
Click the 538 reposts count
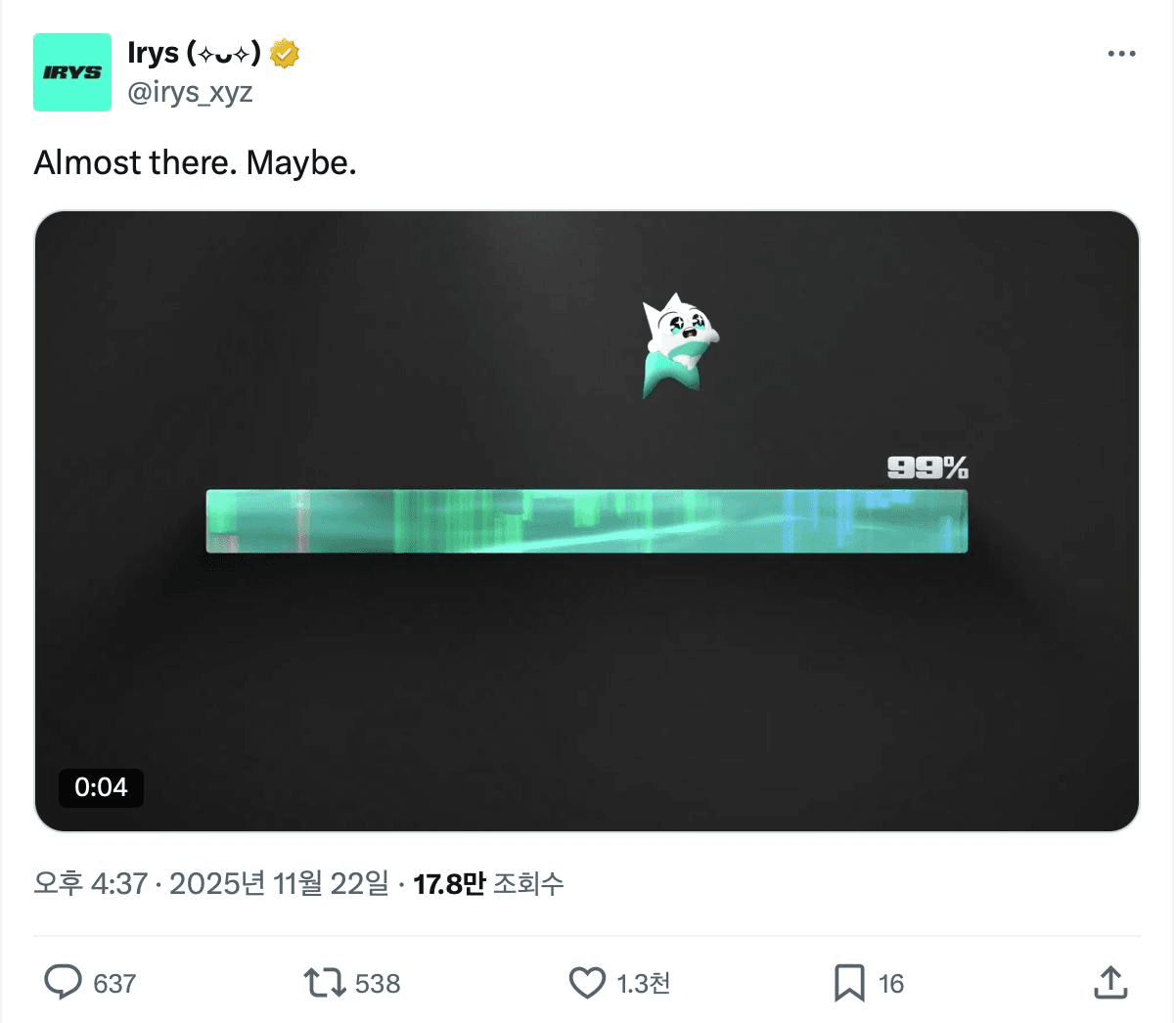[378, 984]
